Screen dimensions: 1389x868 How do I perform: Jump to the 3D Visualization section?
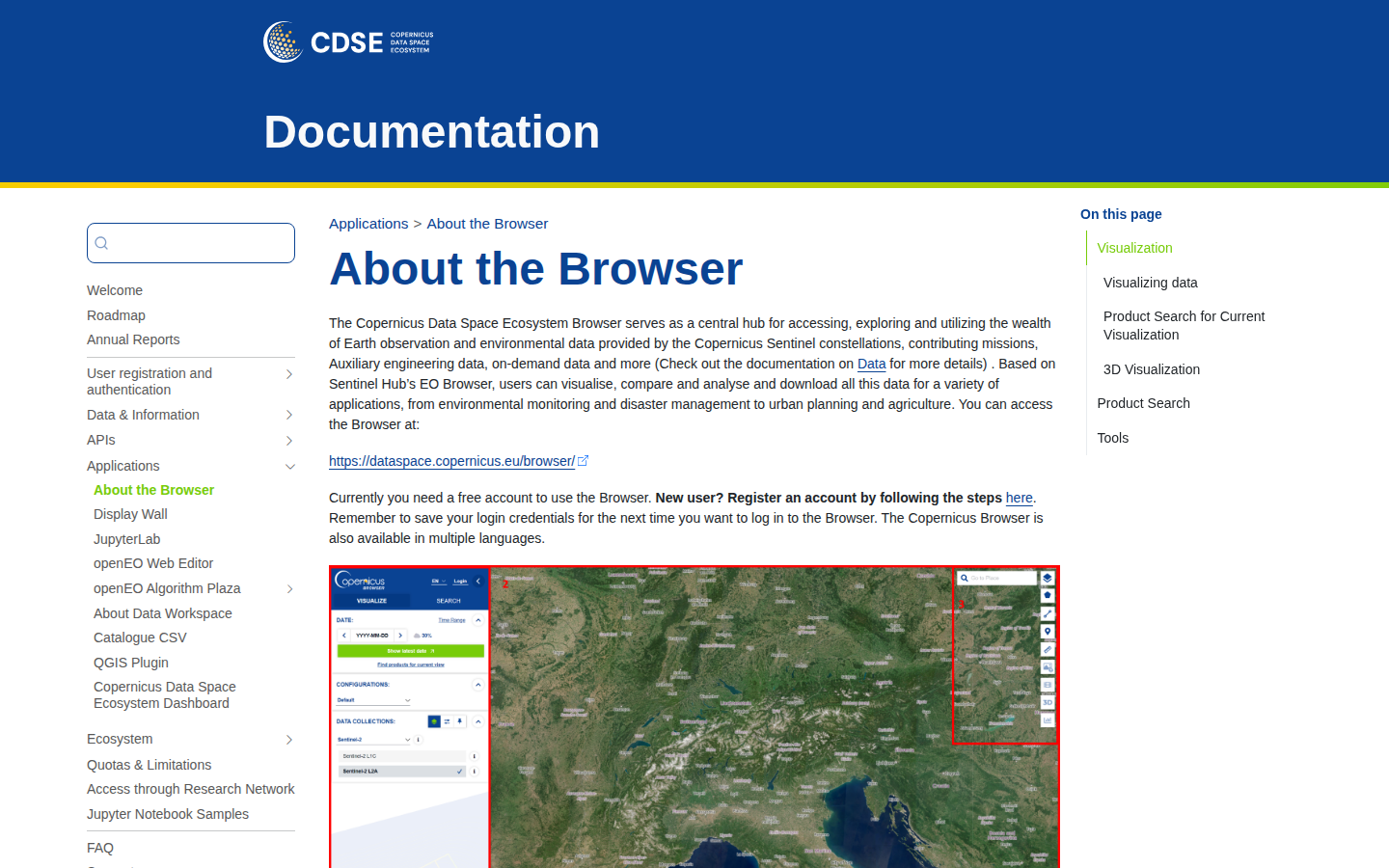(1152, 369)
